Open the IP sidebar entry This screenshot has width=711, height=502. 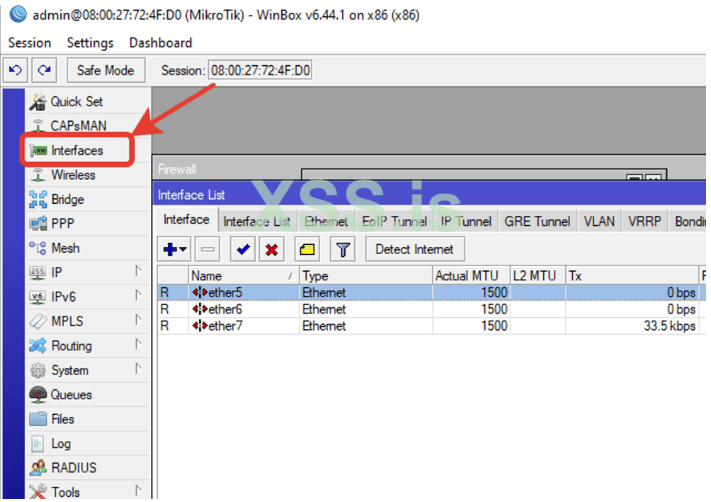pyautogui.click(x=88, y=273)
